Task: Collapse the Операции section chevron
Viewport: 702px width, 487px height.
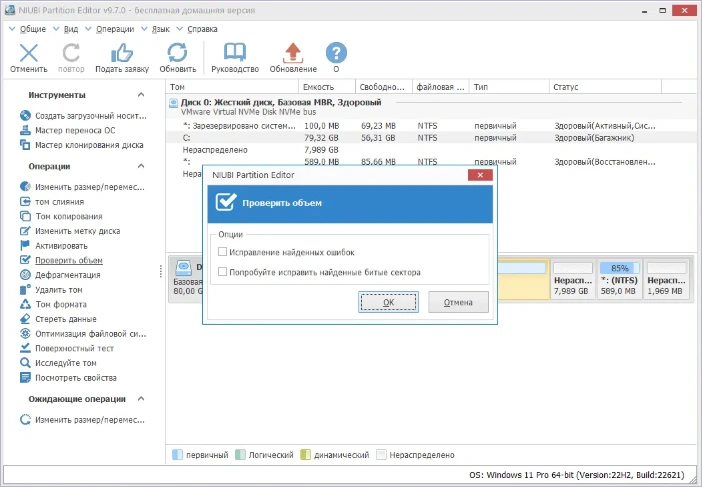Action: tap(141, 166)
